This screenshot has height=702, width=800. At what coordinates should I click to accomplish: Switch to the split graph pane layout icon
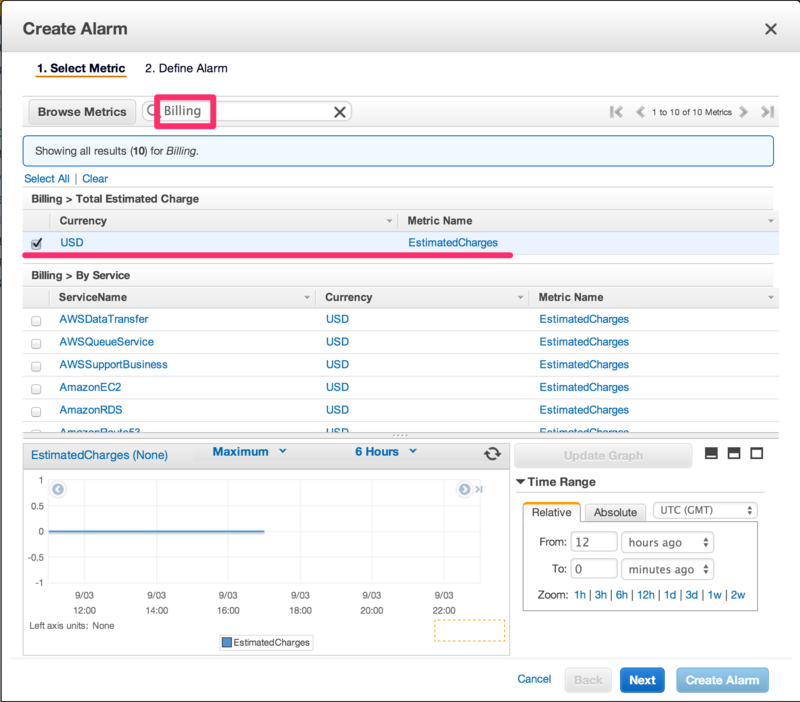734,453
